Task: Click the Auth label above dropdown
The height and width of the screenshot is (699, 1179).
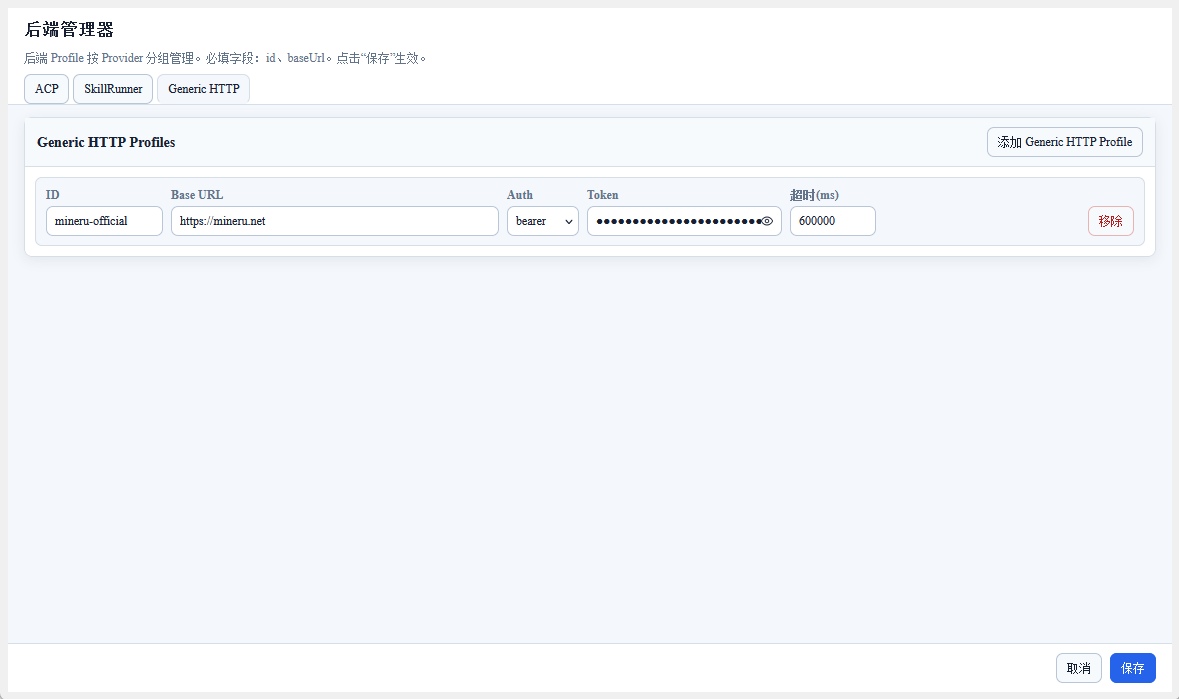Action: tap(520, 195)
